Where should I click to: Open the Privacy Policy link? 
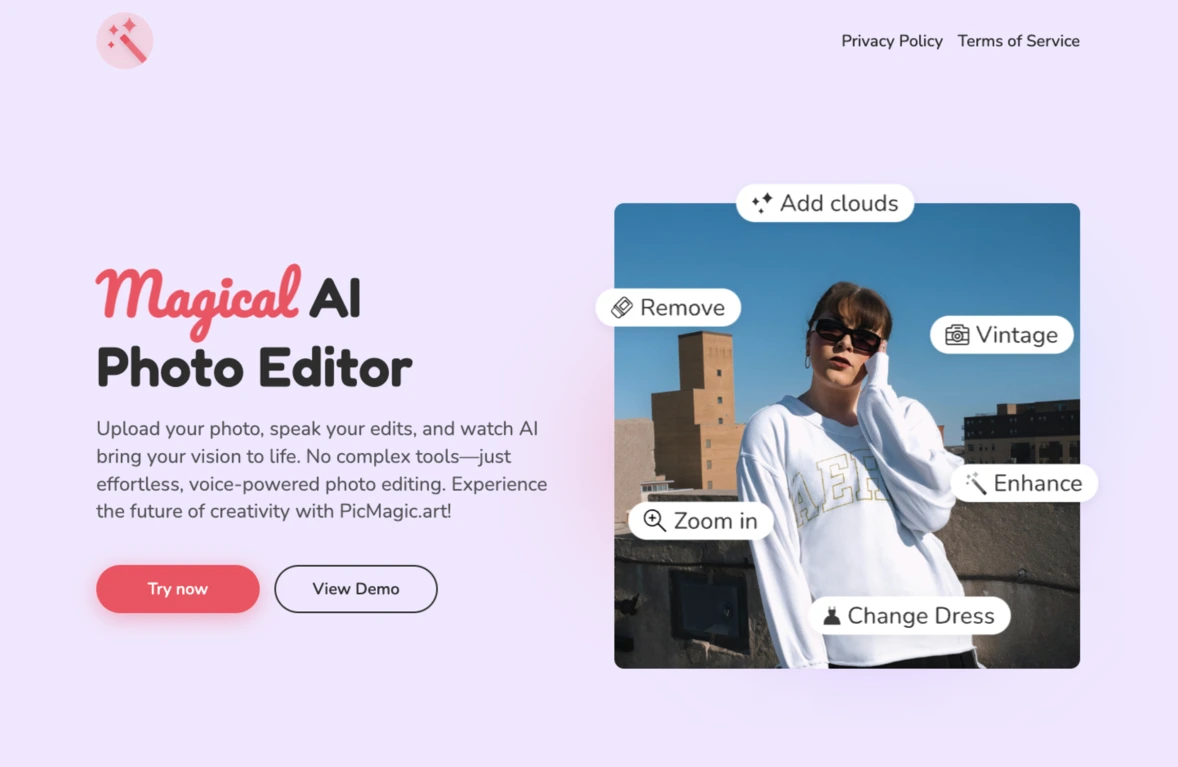coord(891,41)
